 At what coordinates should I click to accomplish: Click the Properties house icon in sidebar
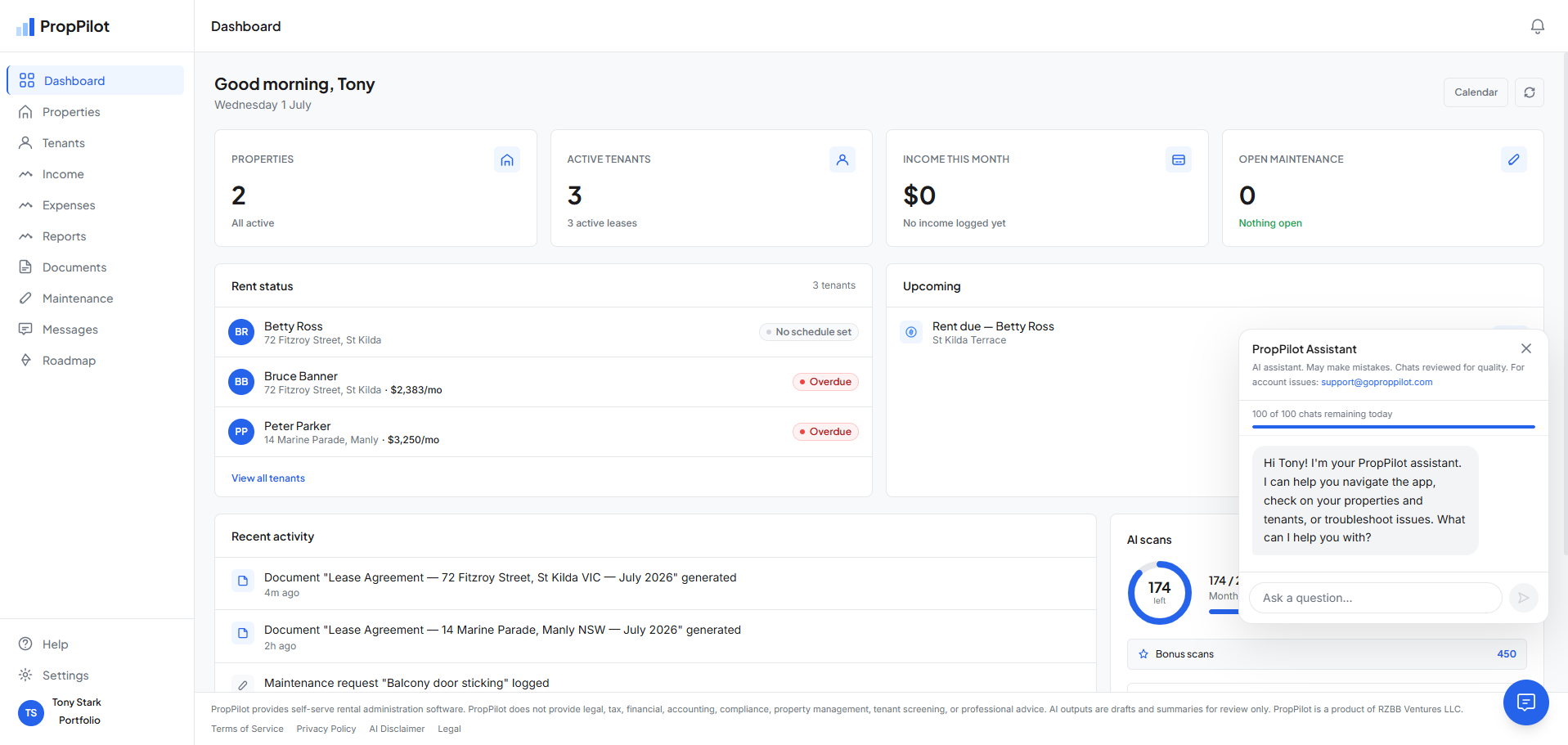(26, 112)
